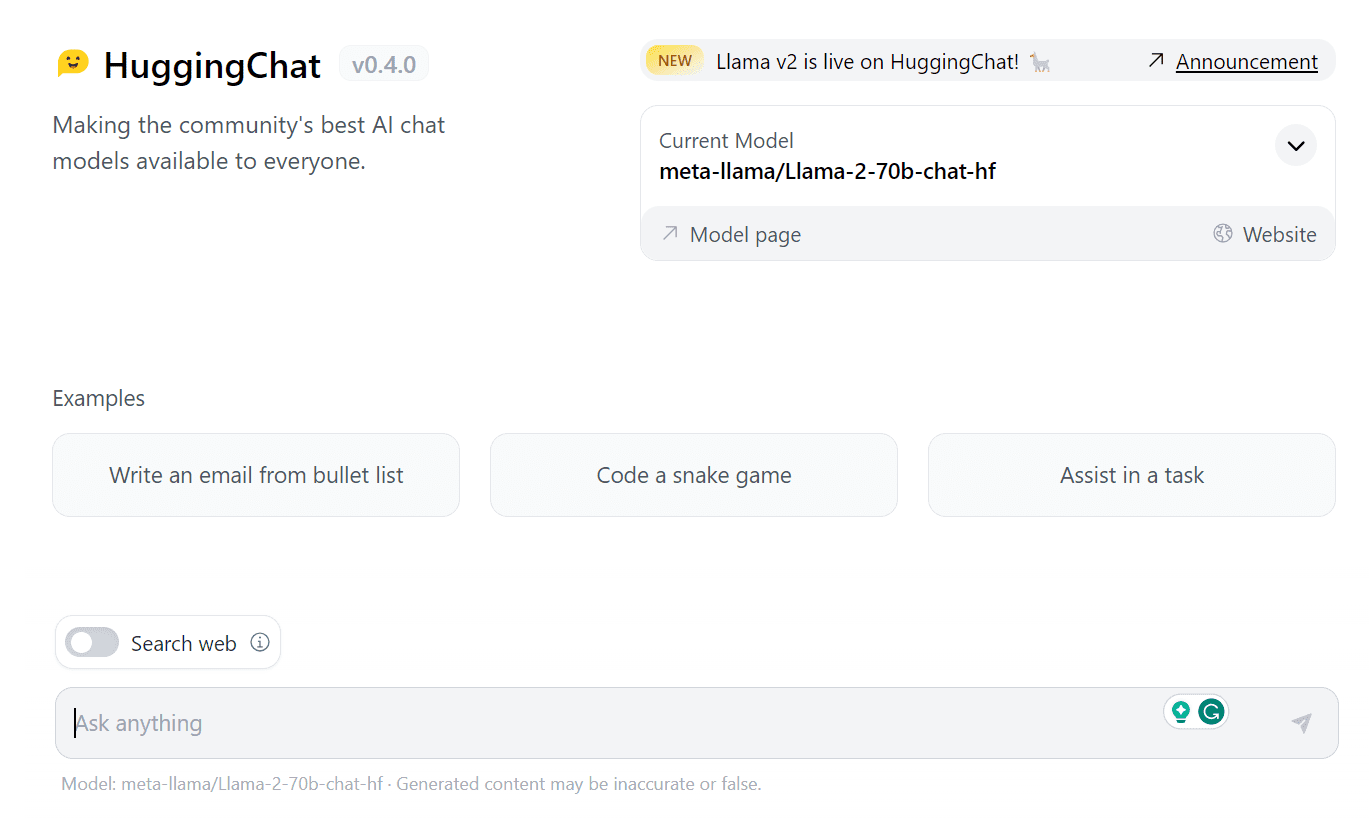Click the llama emoji in the banner
This screenshot has height=821, width=1369.
1040,62
